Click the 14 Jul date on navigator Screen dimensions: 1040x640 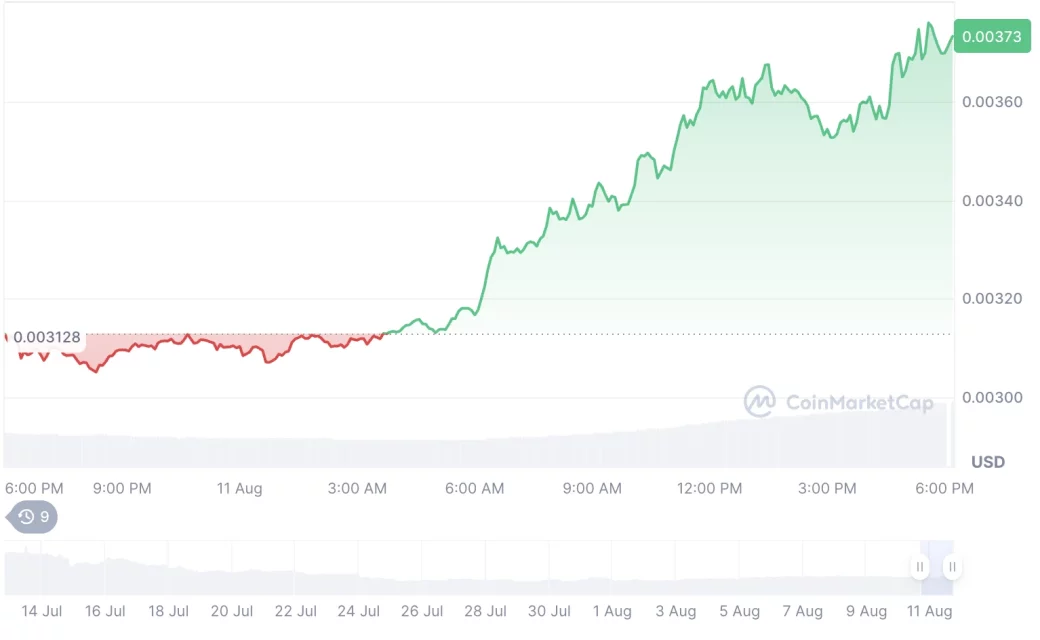(41, 611)
